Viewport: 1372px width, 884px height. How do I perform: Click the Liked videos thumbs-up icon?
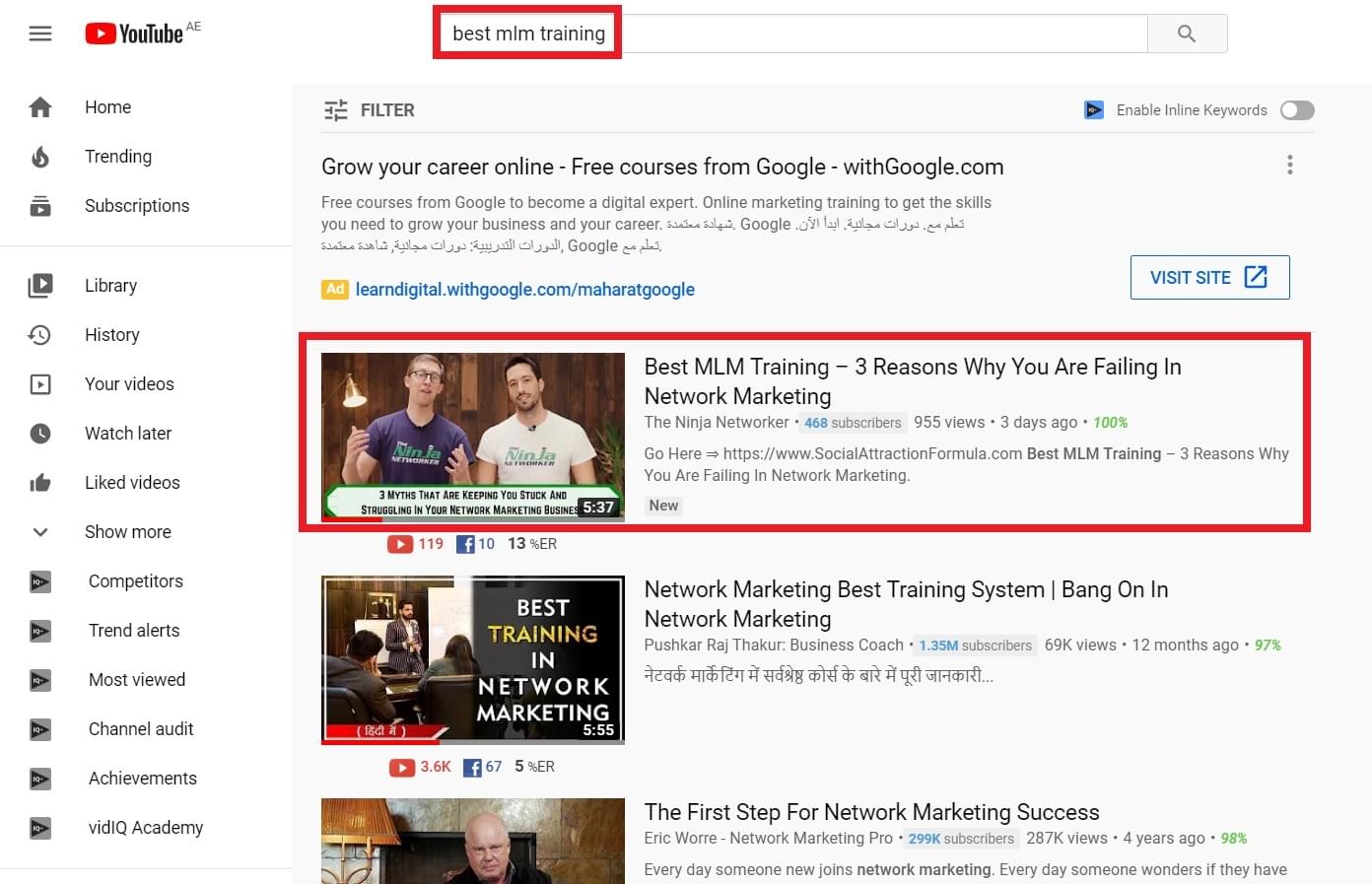(40, 483)
